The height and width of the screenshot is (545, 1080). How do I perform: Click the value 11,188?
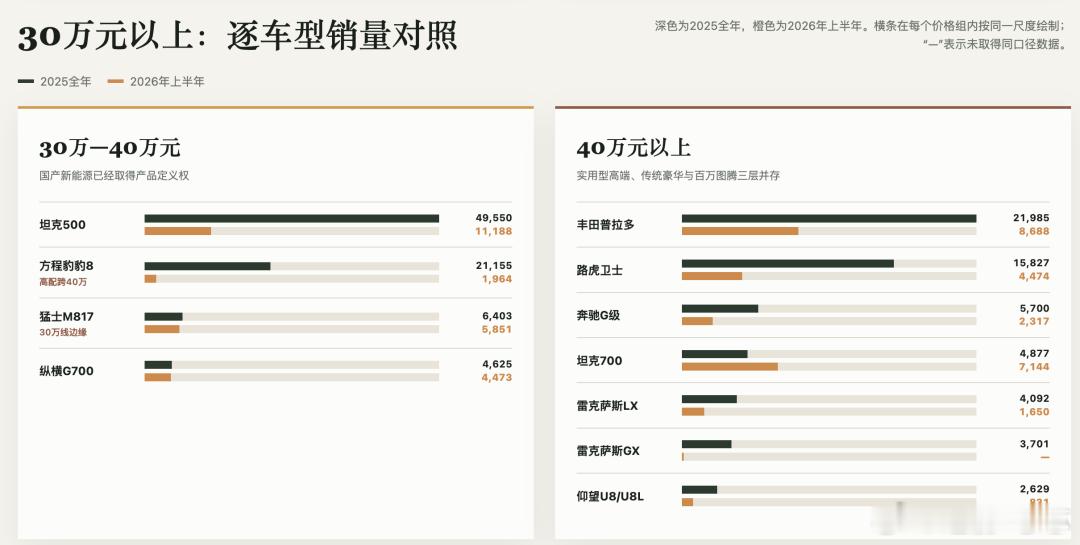pyautogui.click(x=494, y=232)
